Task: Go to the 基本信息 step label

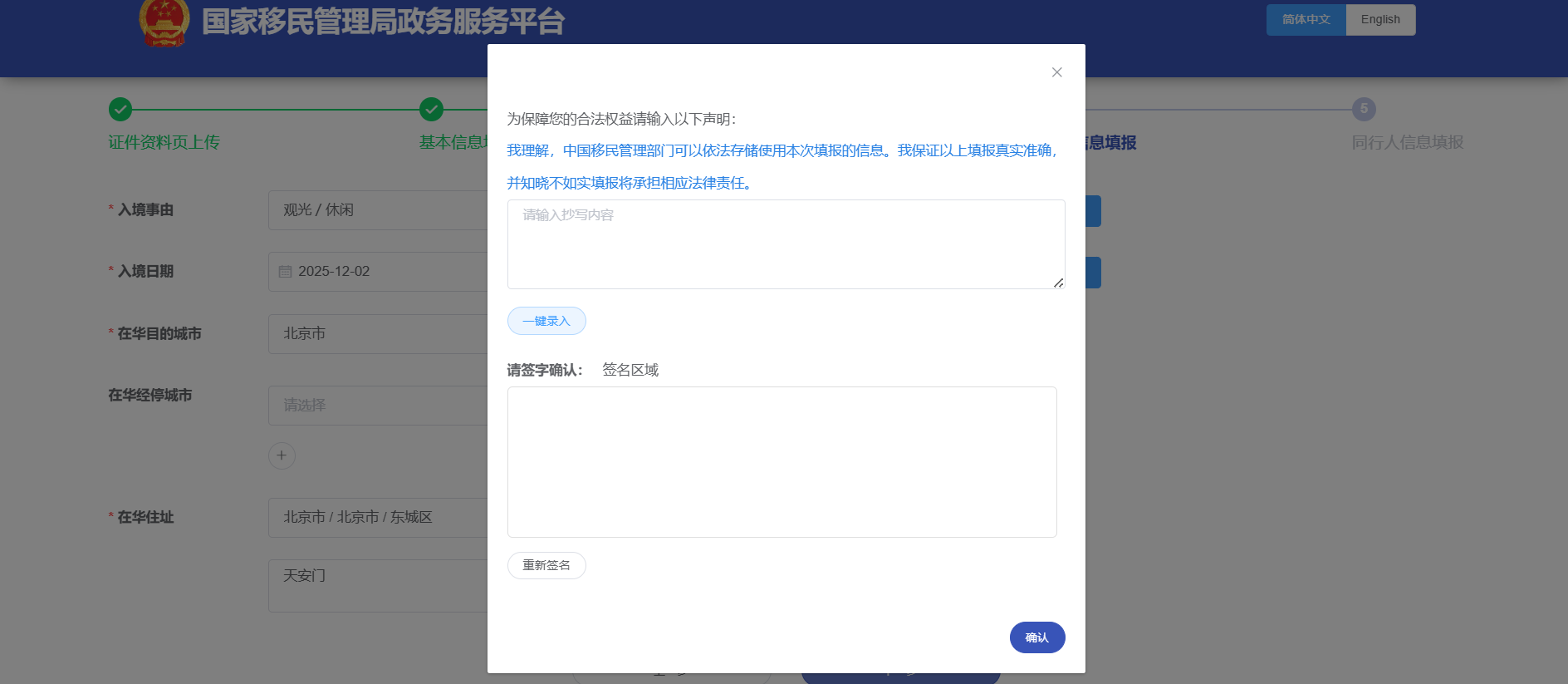Action: [x=453, y=142]
